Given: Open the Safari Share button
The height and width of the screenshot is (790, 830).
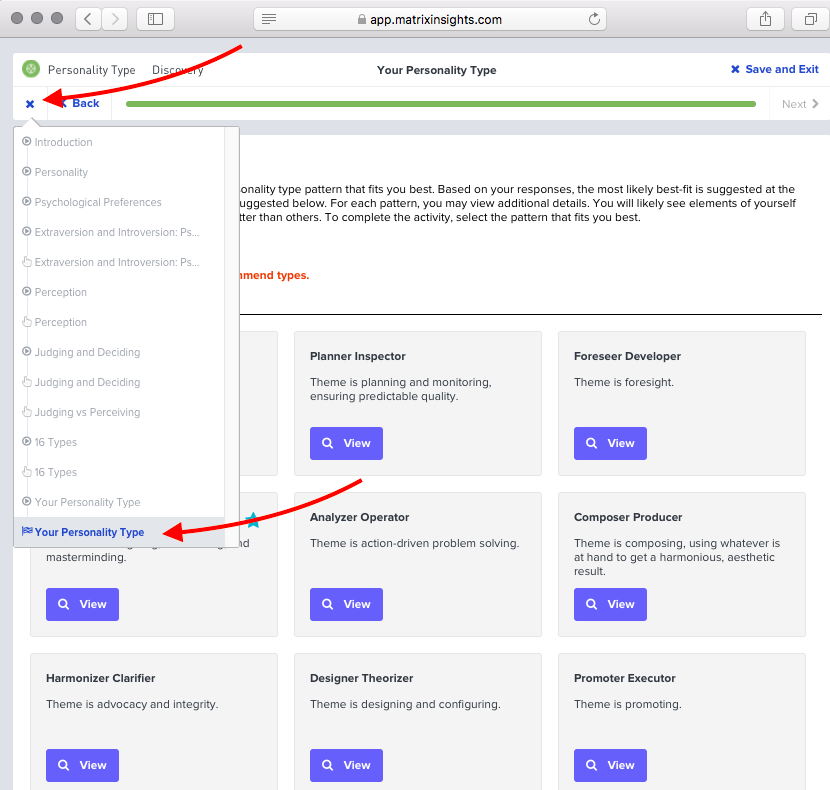Looking at the screenshot, I should pyautogui.click(x=765, y=19).
